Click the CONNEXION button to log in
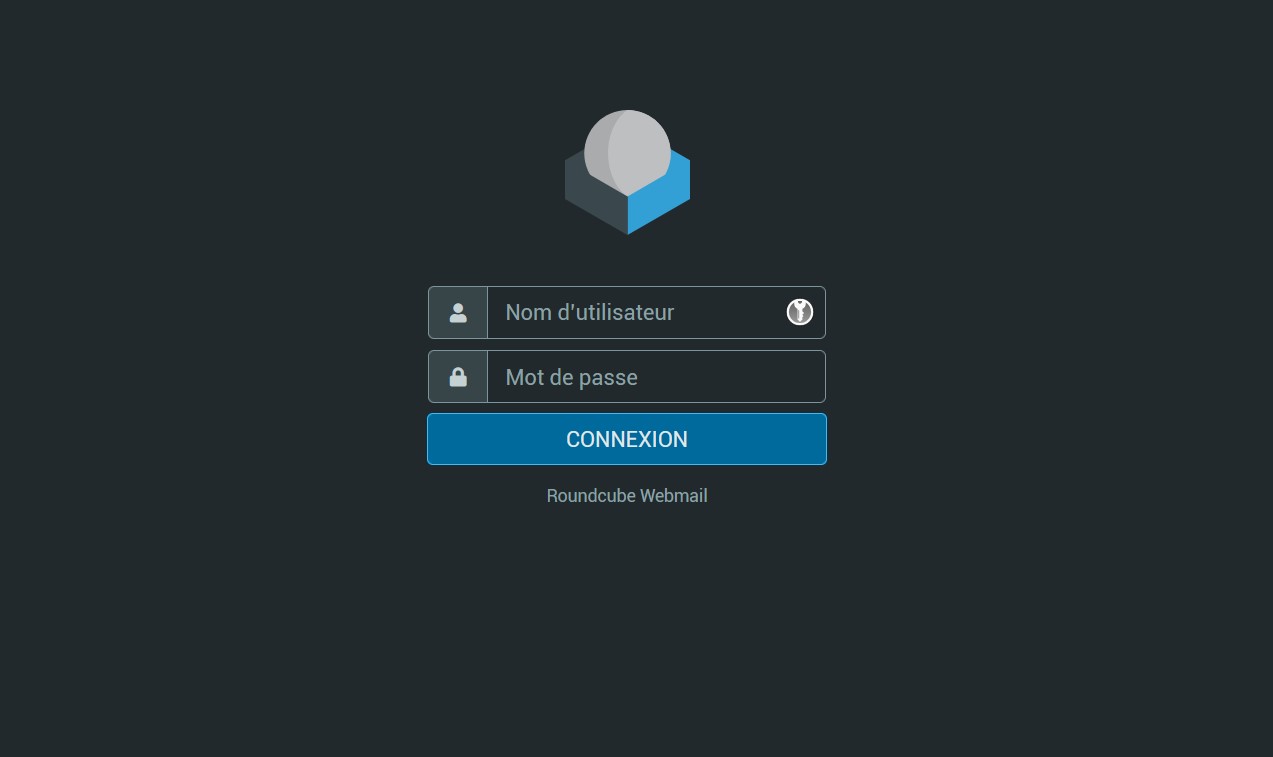This screenshot has width=1273, height=757. [x=627, y=439]
